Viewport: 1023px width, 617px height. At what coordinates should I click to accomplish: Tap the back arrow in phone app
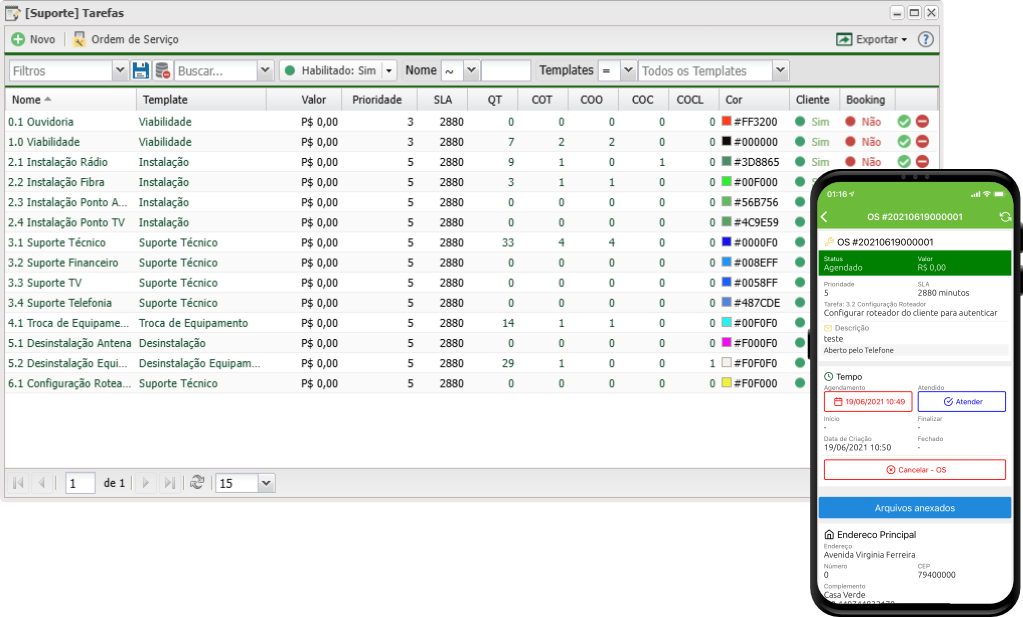824,217
